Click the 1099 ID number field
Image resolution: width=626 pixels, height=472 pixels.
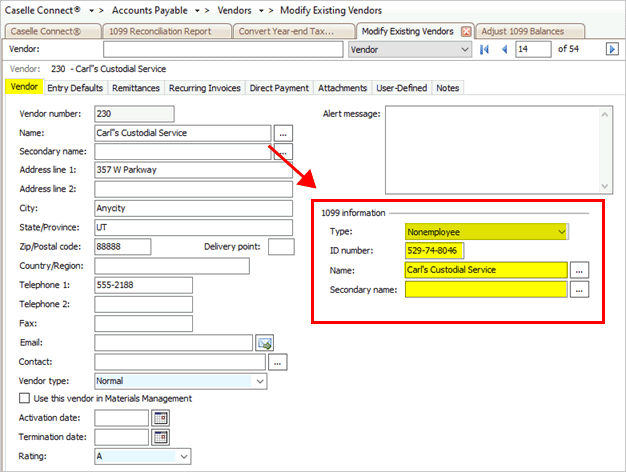(x=434, y=251)
